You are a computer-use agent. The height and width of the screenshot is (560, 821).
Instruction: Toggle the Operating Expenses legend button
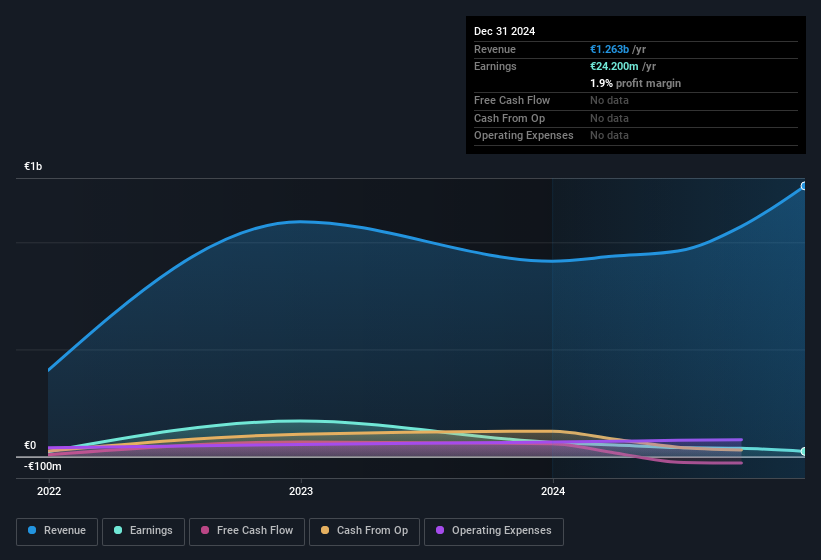(493, 531)
